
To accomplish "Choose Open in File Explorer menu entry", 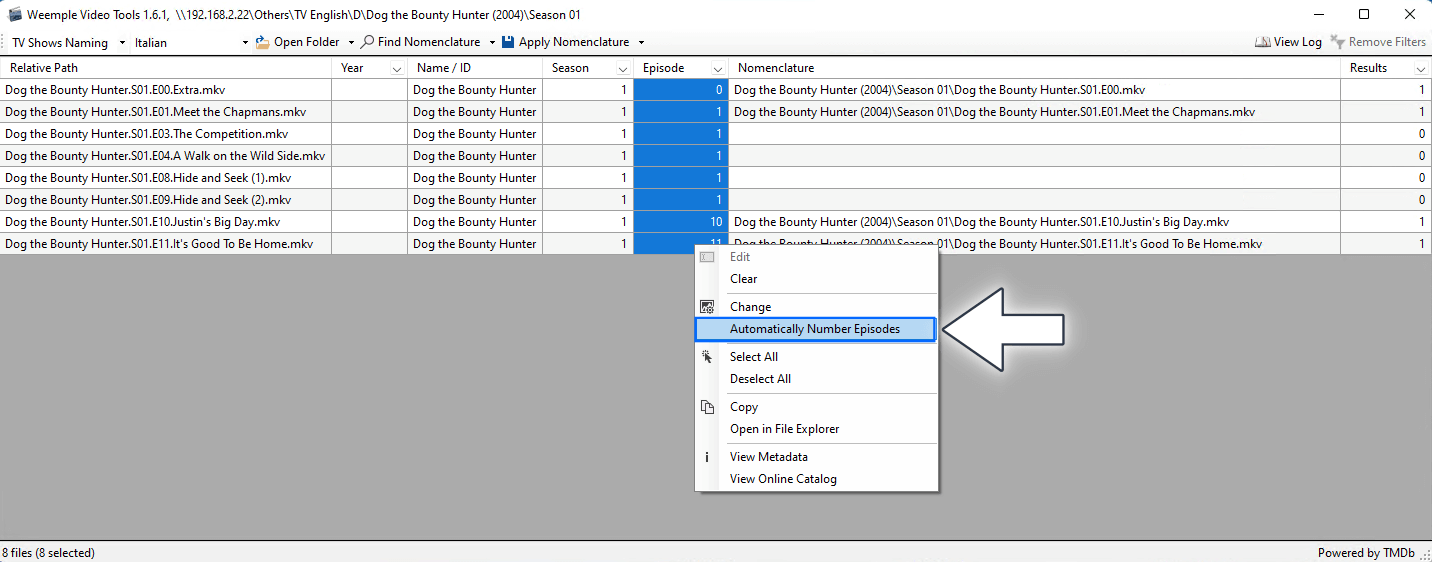I will (x=785, y=429).
